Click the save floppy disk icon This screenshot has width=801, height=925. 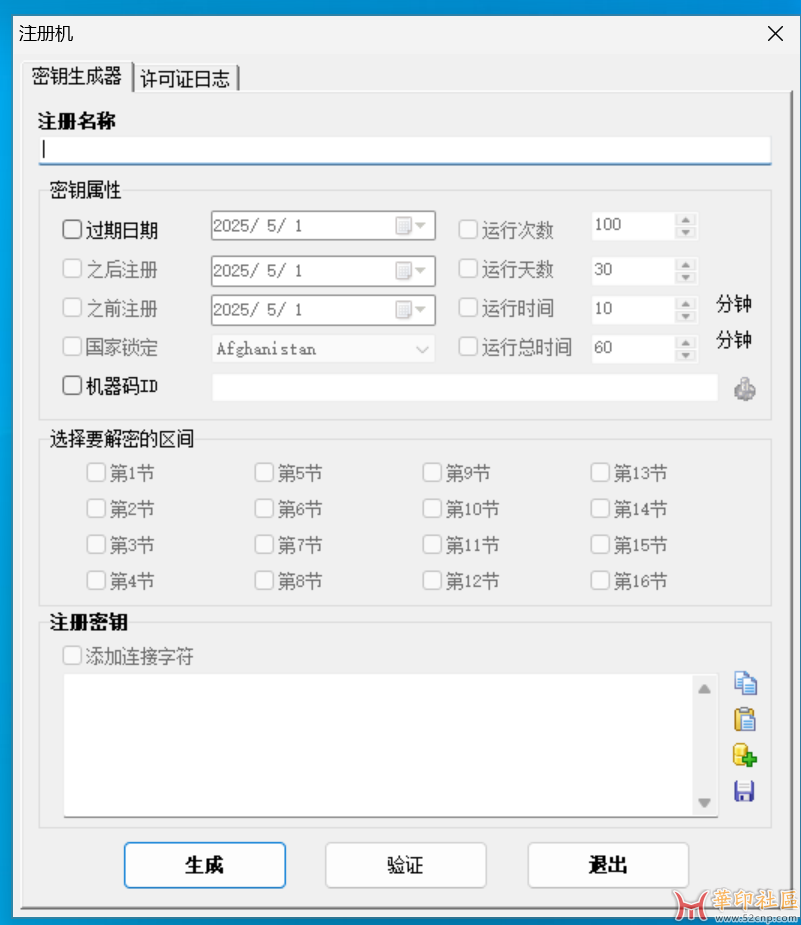pos(744,792)
